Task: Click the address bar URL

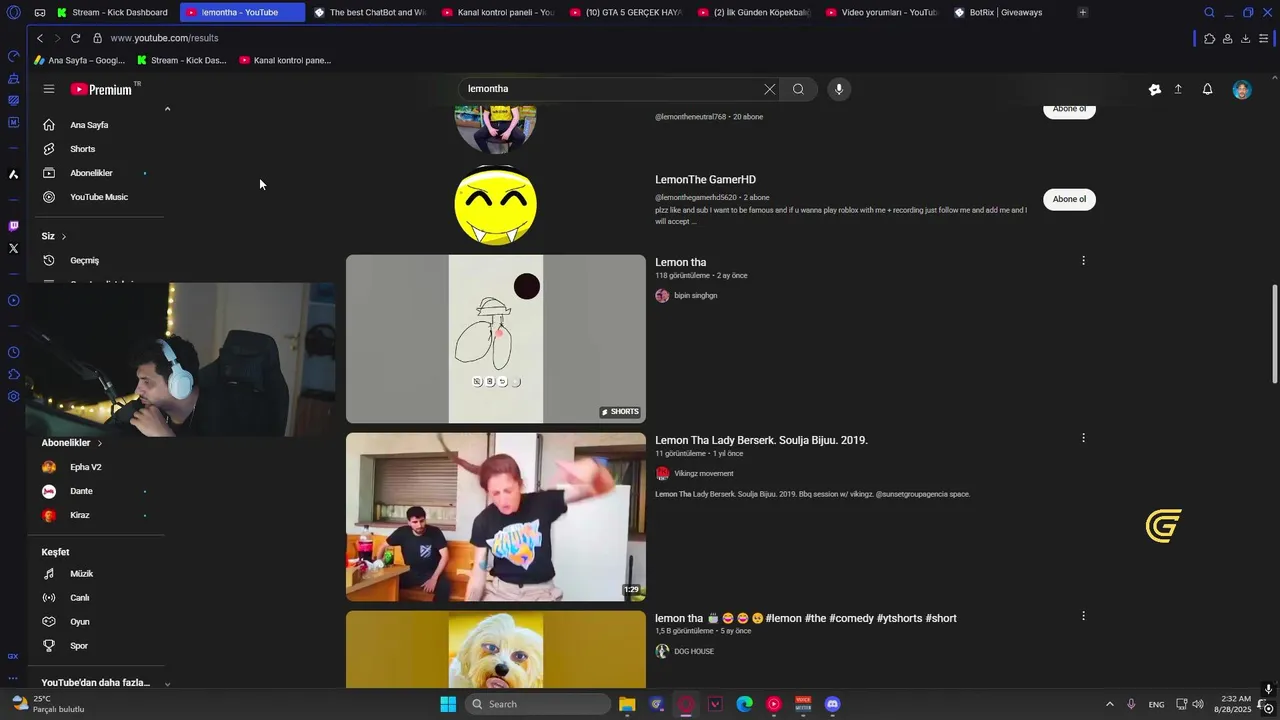Action: point(164,38)
